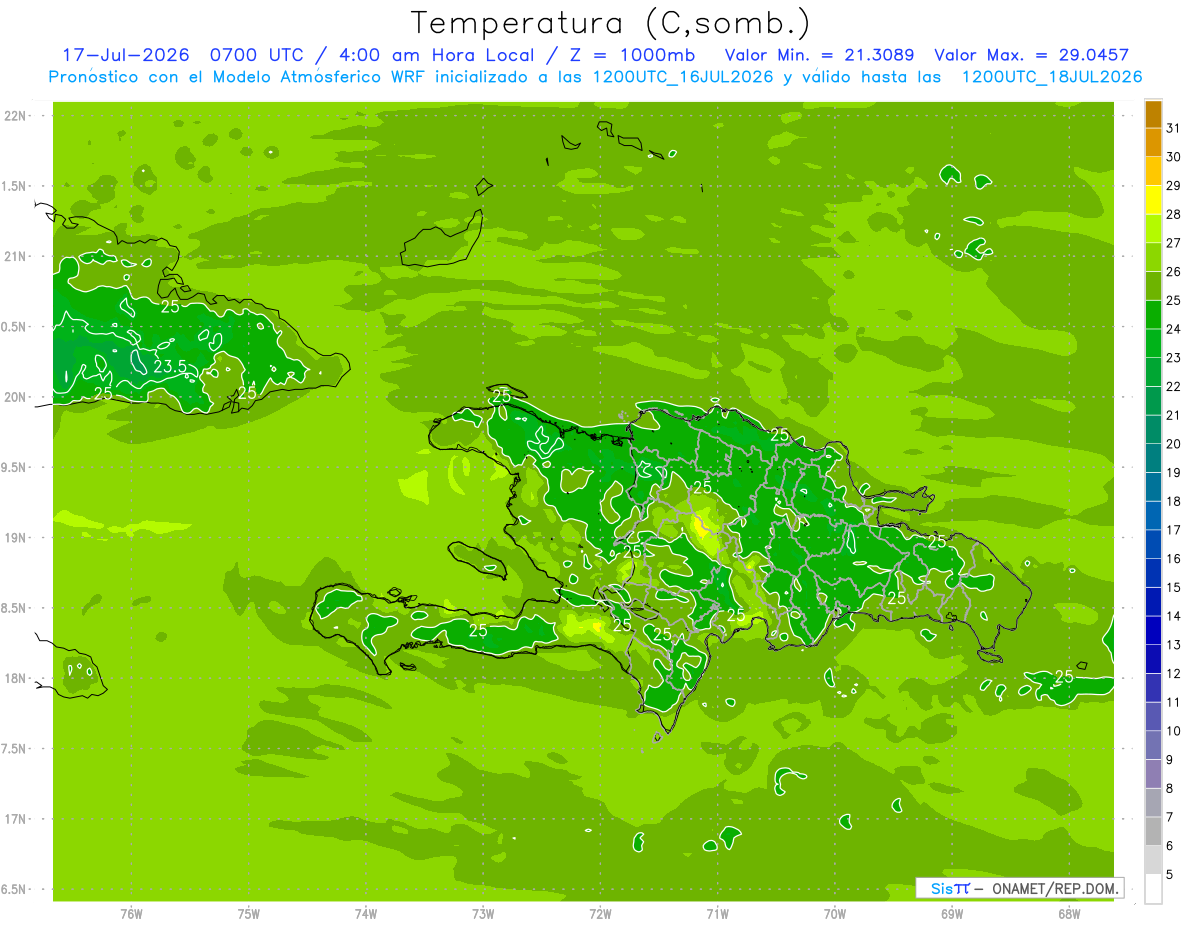Click the '76W' longitude axis label
Screen dimensions: 1200x927
131,913
